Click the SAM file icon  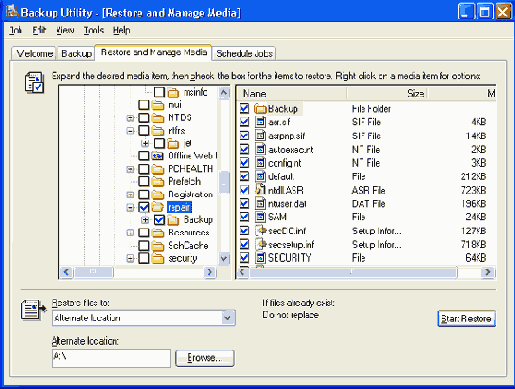click(260, 217)
